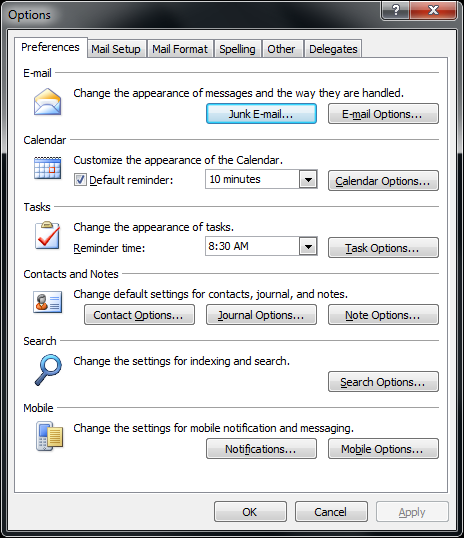Click the 'Default reminder:' label
This screenshot has width=464, height=538.
[x=131, y=180]
